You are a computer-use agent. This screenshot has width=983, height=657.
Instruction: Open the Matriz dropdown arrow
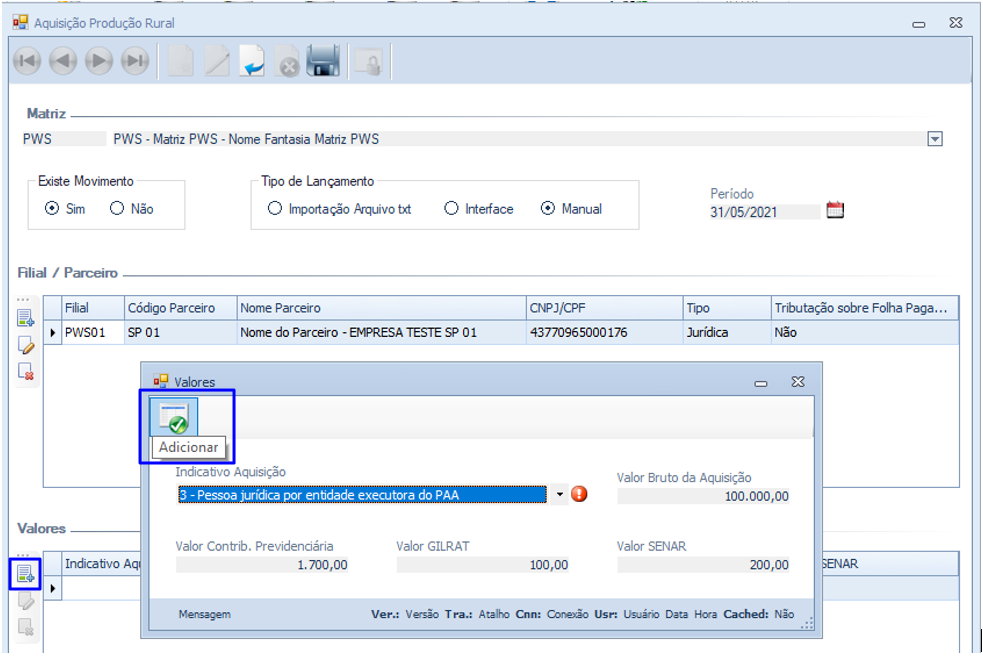click(x=935, y=139)
